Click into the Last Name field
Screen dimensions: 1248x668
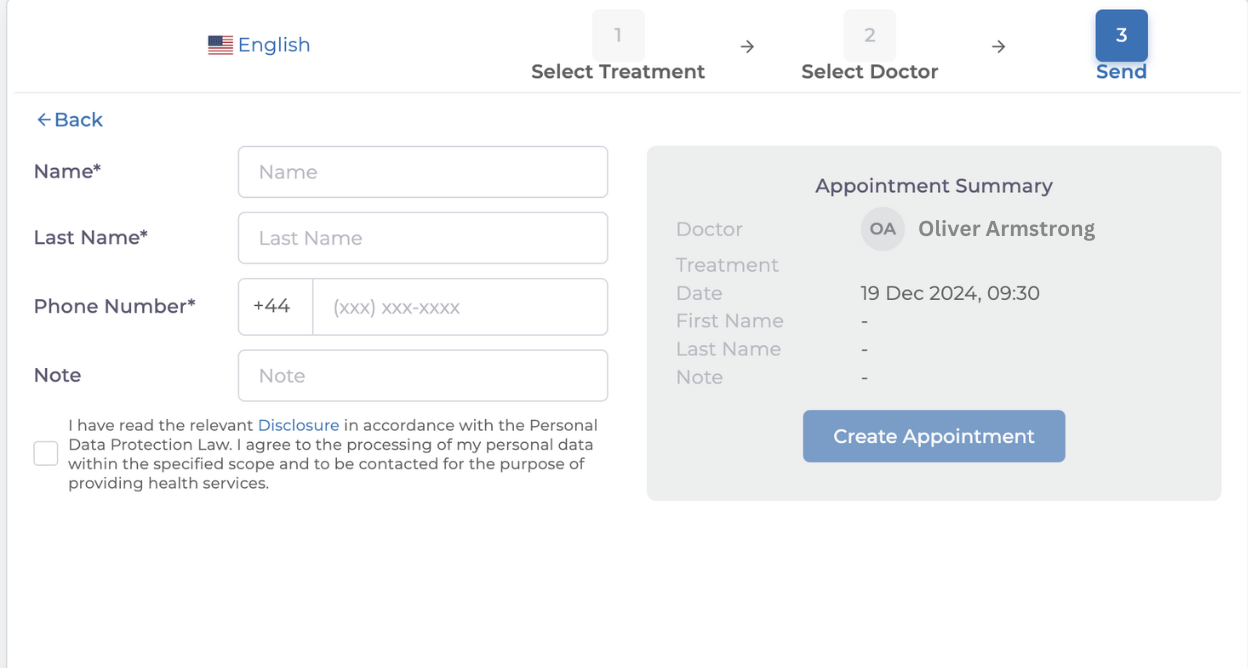(x=422, y=238)
